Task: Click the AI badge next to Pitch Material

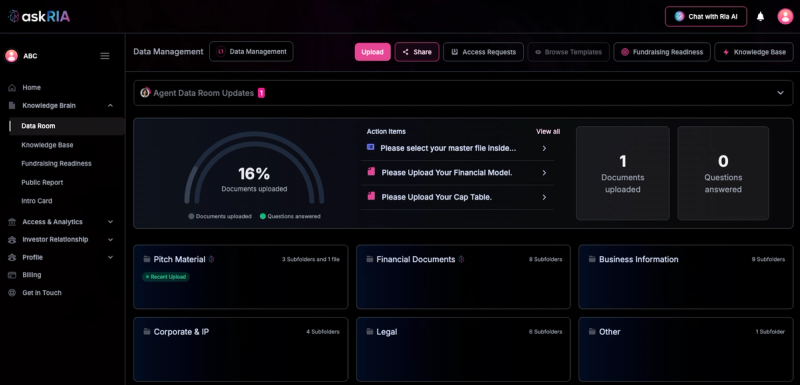Action: (x=211, y=259)
